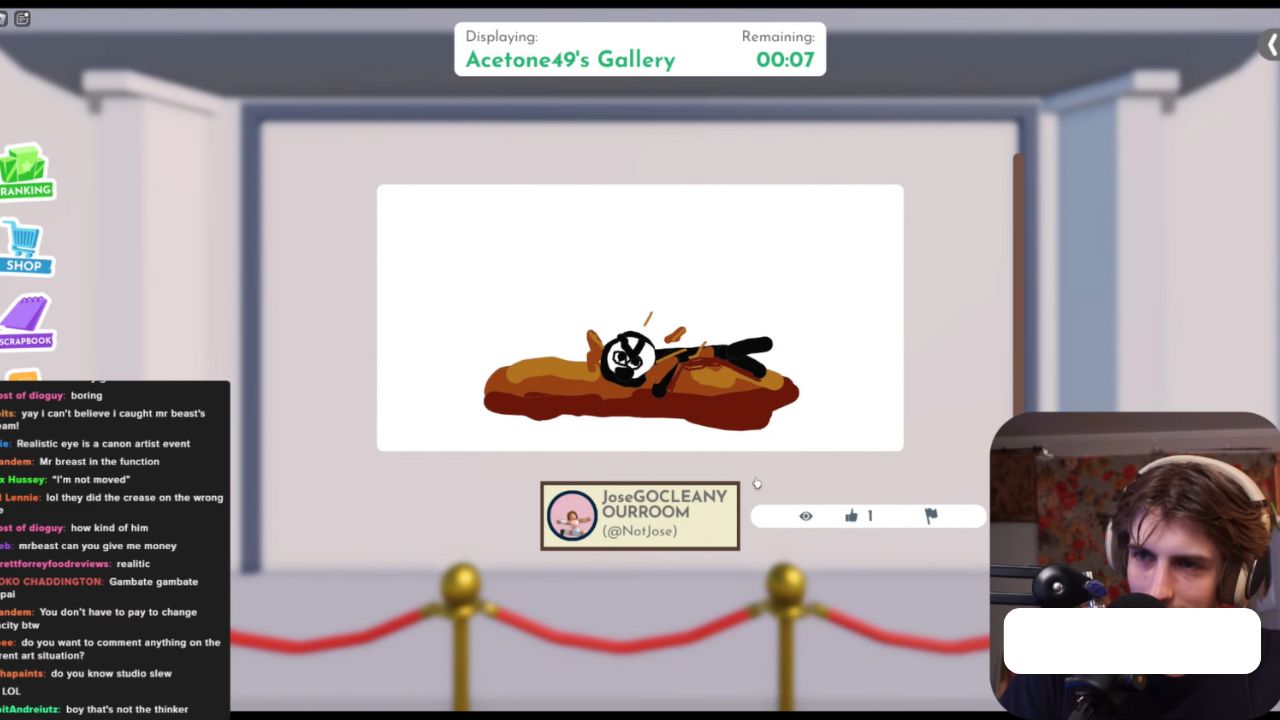Image resolution: width=1280 pixels, height=720 pixels.
Task: Open the Roblox chat panel
Action: coord(22,18)
